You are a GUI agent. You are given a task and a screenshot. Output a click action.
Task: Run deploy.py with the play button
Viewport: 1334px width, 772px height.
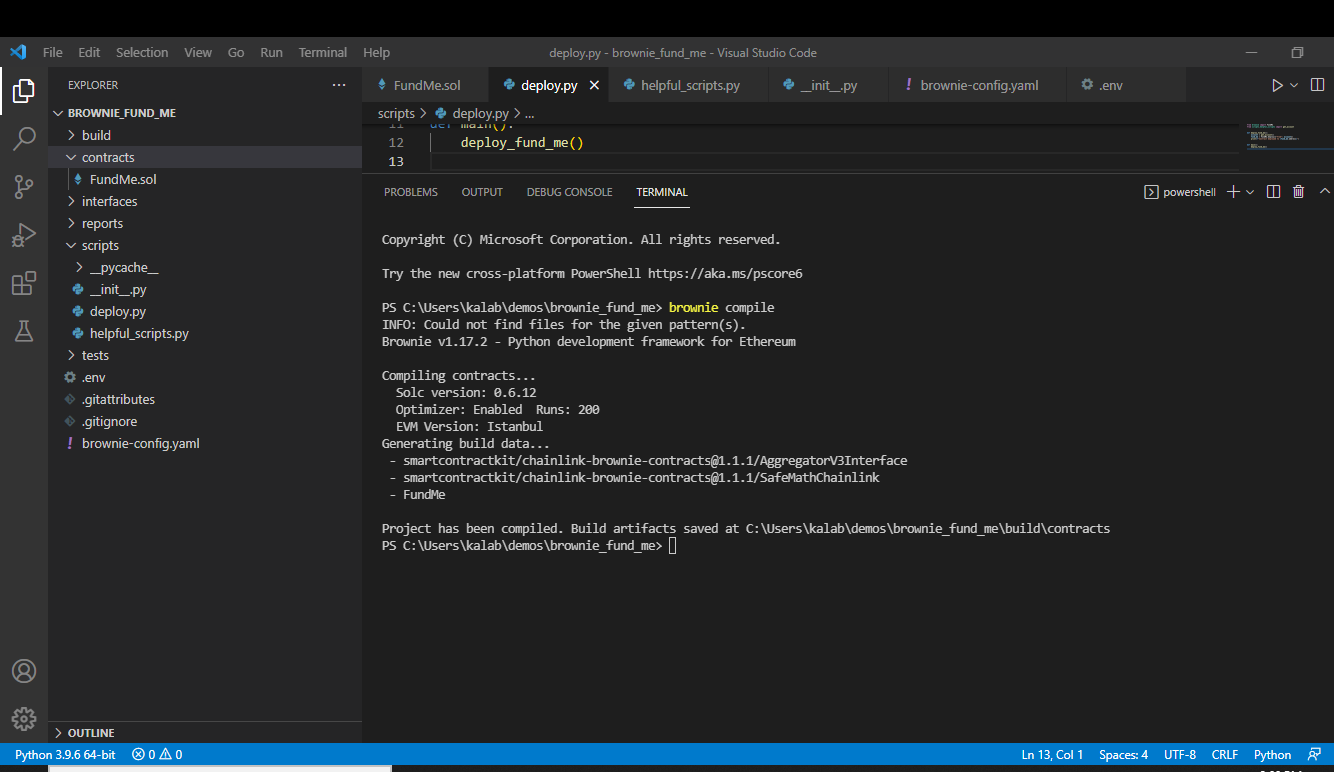pyautogui.click(x=1278, y=85)
